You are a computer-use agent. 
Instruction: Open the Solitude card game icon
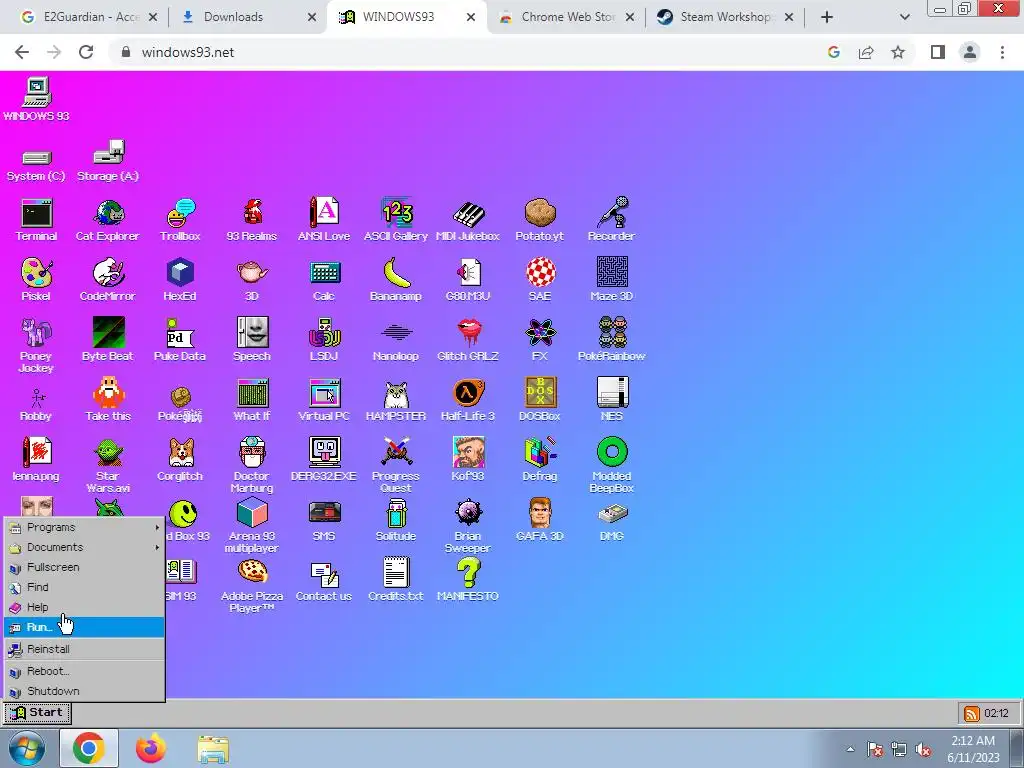tap(396, 520)
